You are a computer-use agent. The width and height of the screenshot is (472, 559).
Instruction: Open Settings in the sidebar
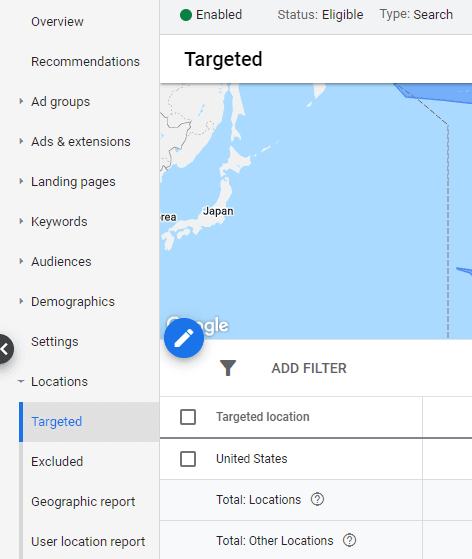[x=55, y=342]
